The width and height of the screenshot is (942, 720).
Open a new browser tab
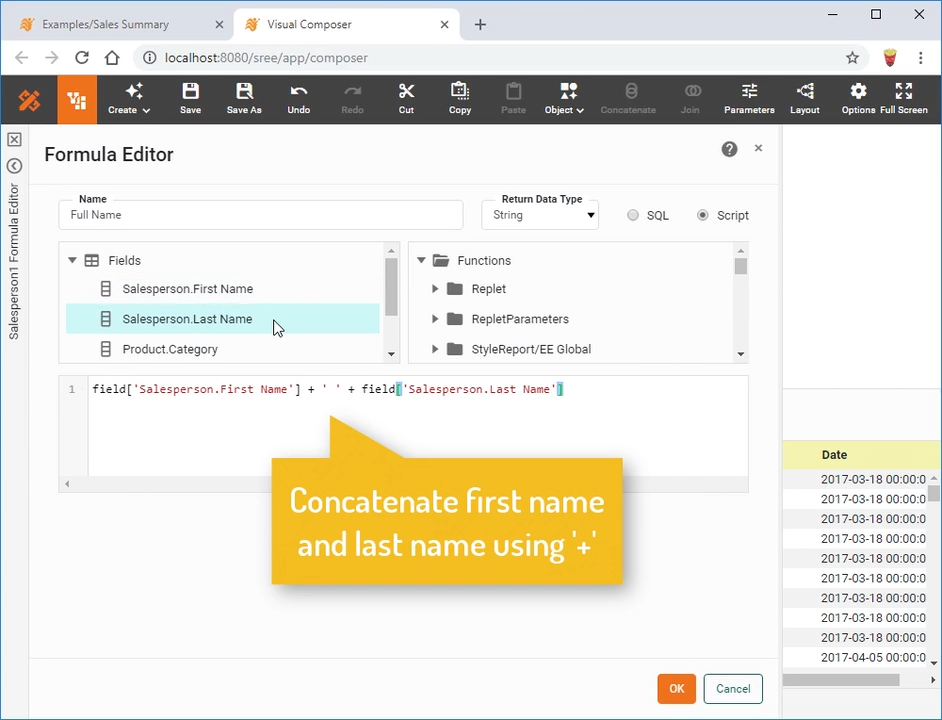(480, 25)
